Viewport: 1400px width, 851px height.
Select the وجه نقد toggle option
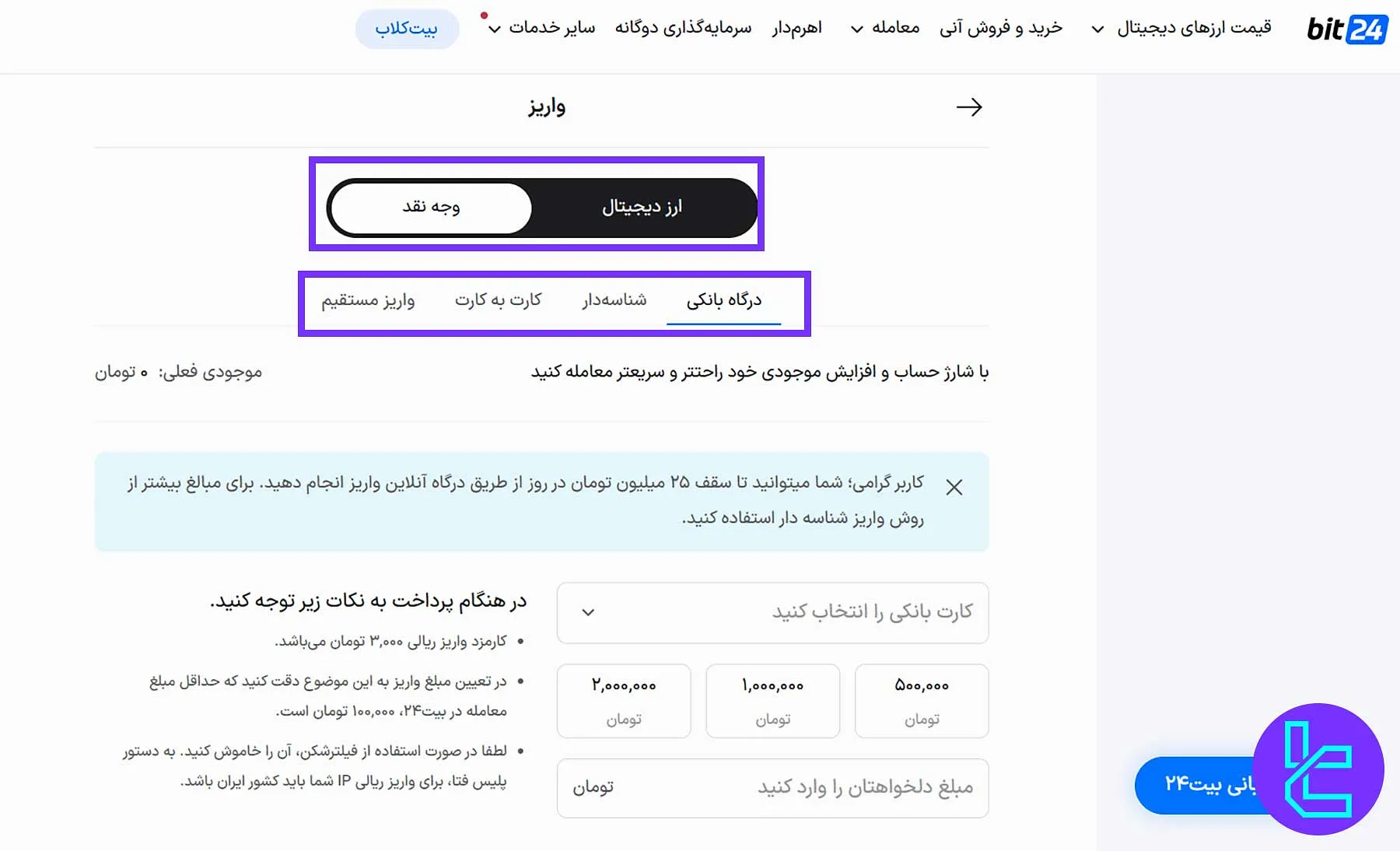[429, 206]
